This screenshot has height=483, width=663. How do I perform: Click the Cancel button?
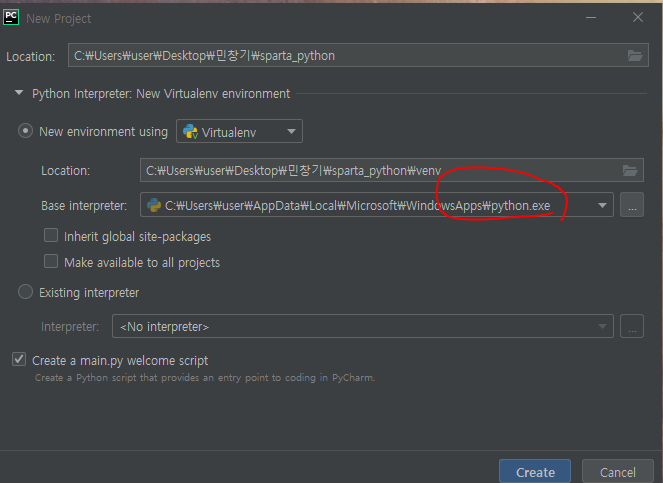pyautogui.click(x=618, y=471)
